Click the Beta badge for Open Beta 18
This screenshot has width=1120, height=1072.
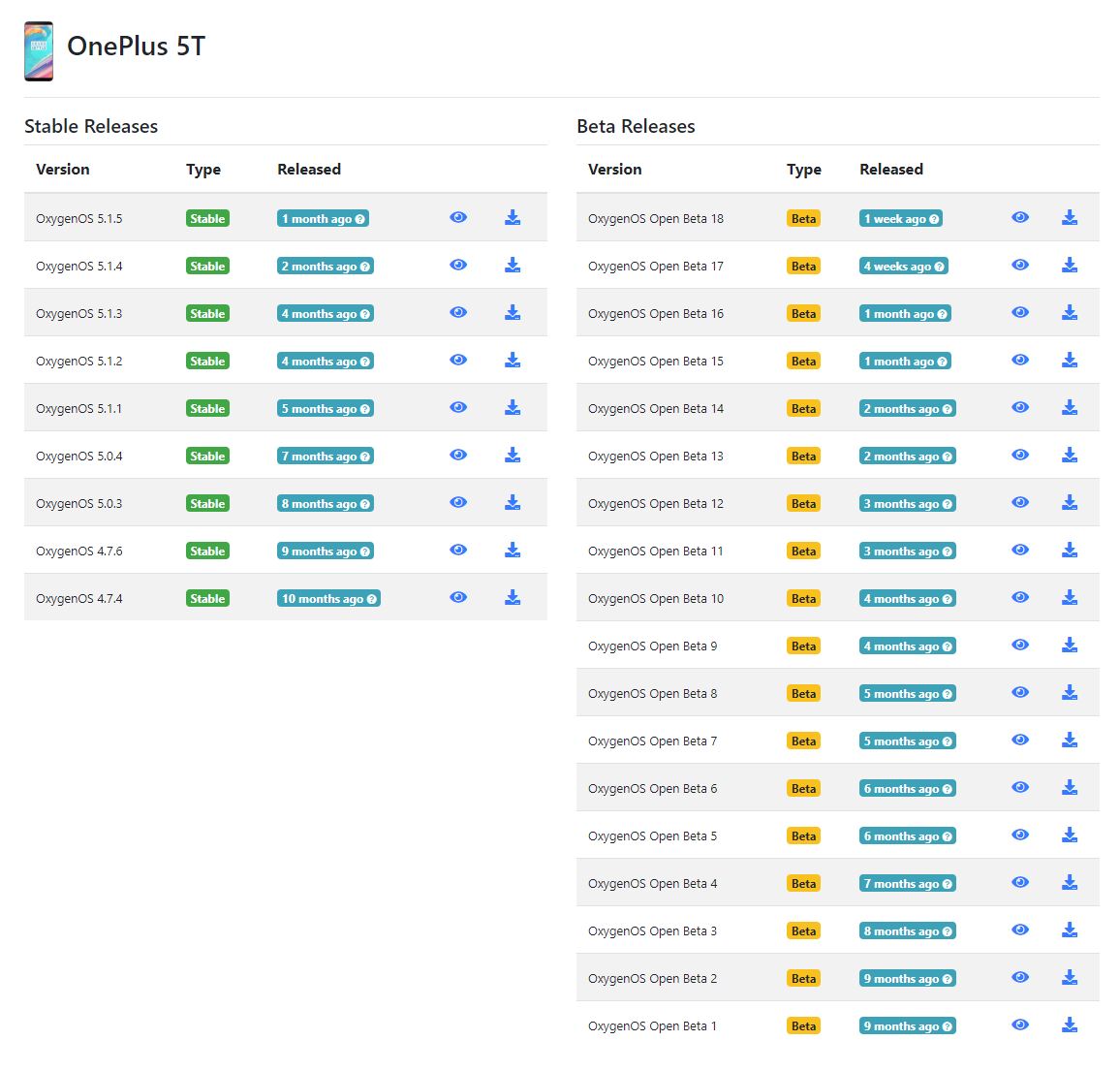803,219
